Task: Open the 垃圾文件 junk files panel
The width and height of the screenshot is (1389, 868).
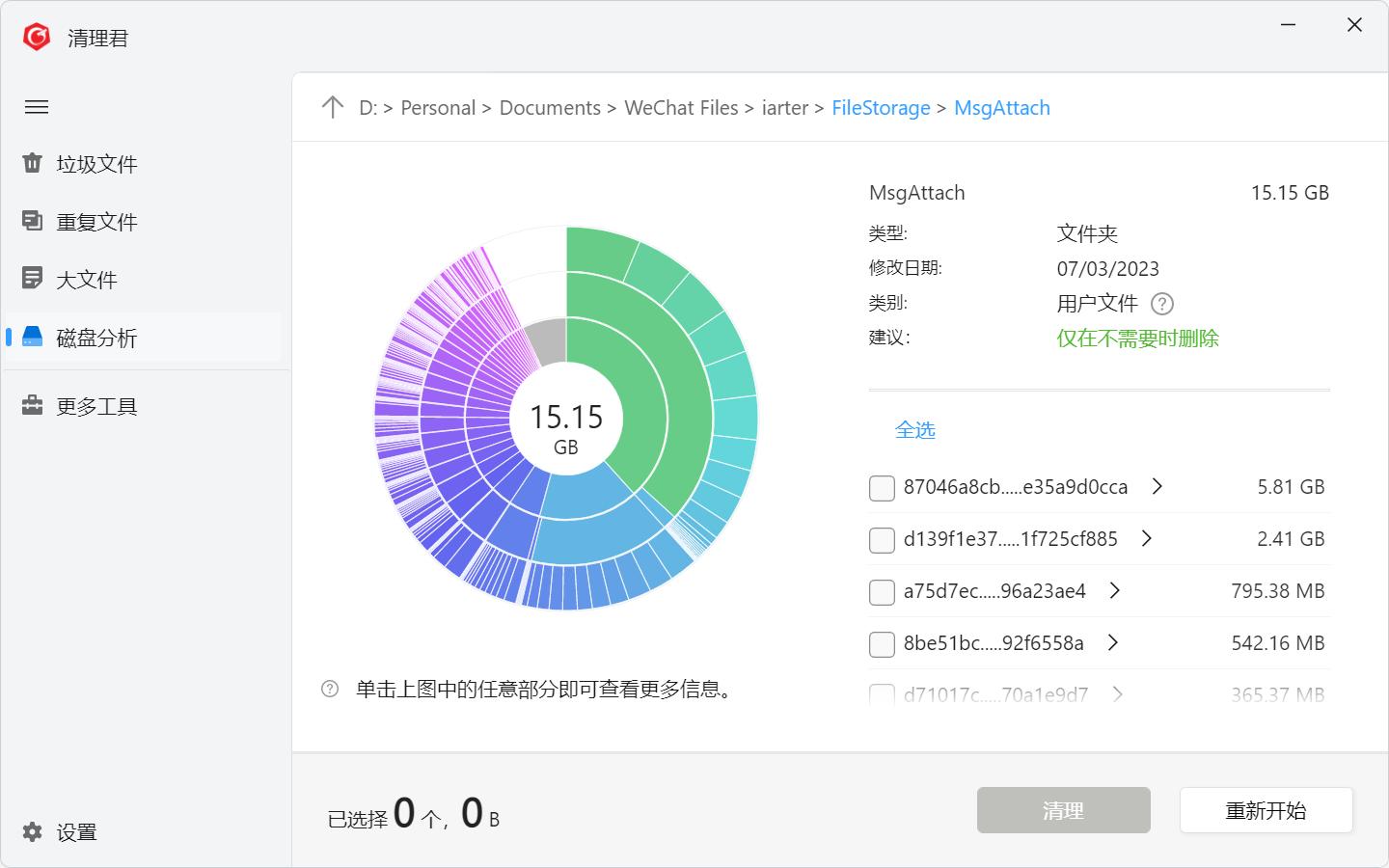Action: point(96,164)
